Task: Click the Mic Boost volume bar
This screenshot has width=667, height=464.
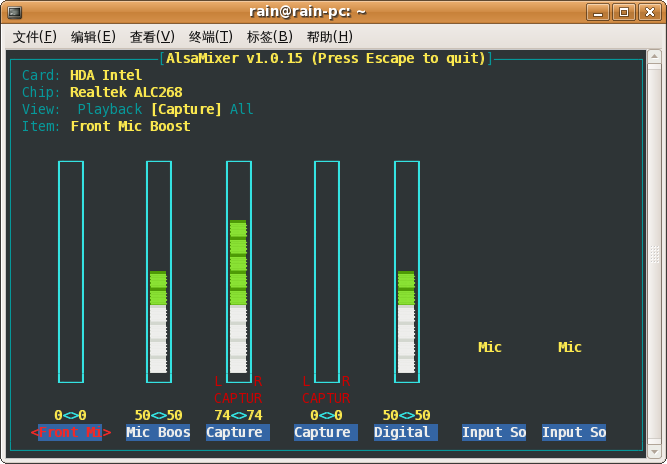Action: tap(159, 272)
